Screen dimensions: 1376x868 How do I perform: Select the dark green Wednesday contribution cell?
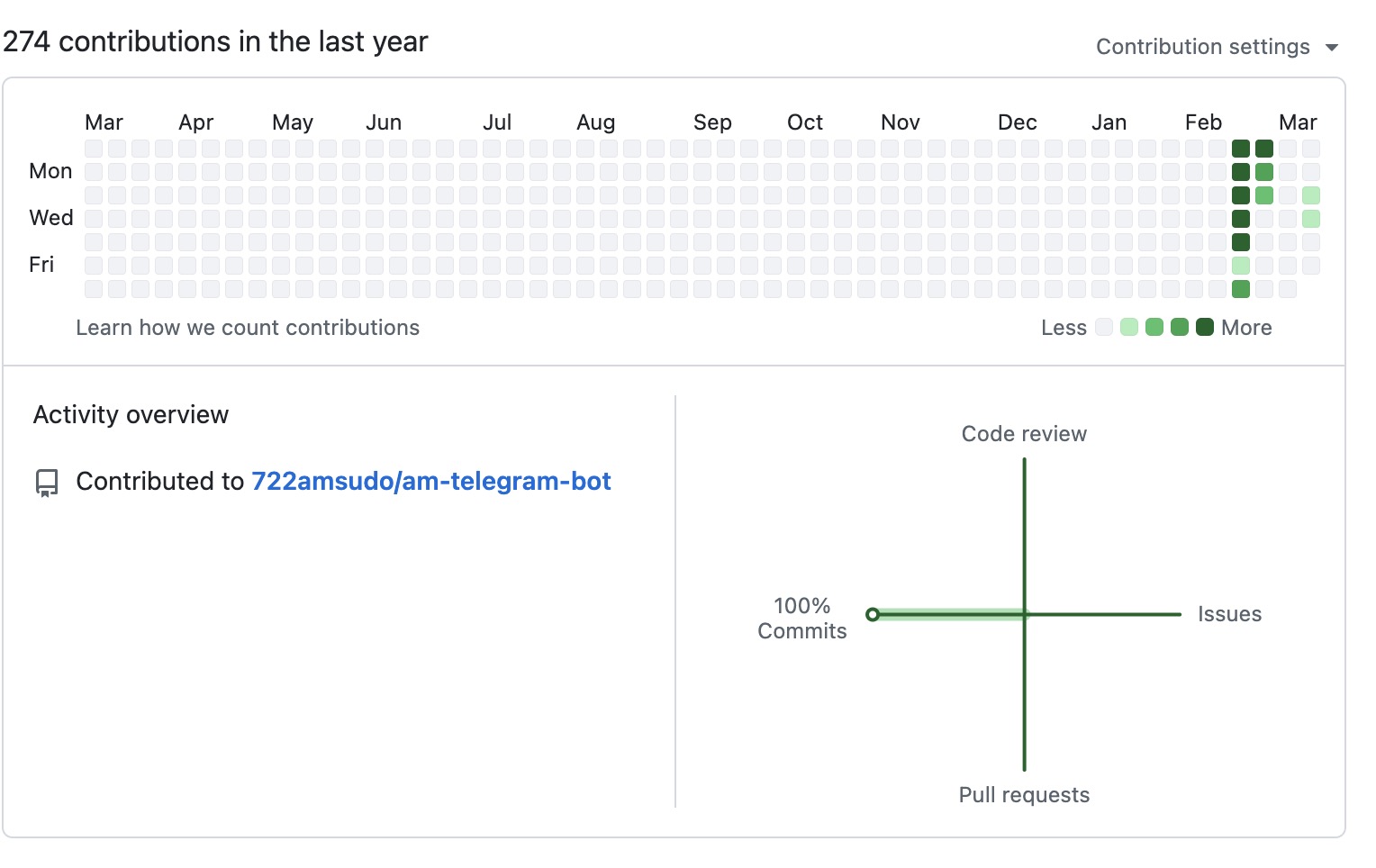1241,219
